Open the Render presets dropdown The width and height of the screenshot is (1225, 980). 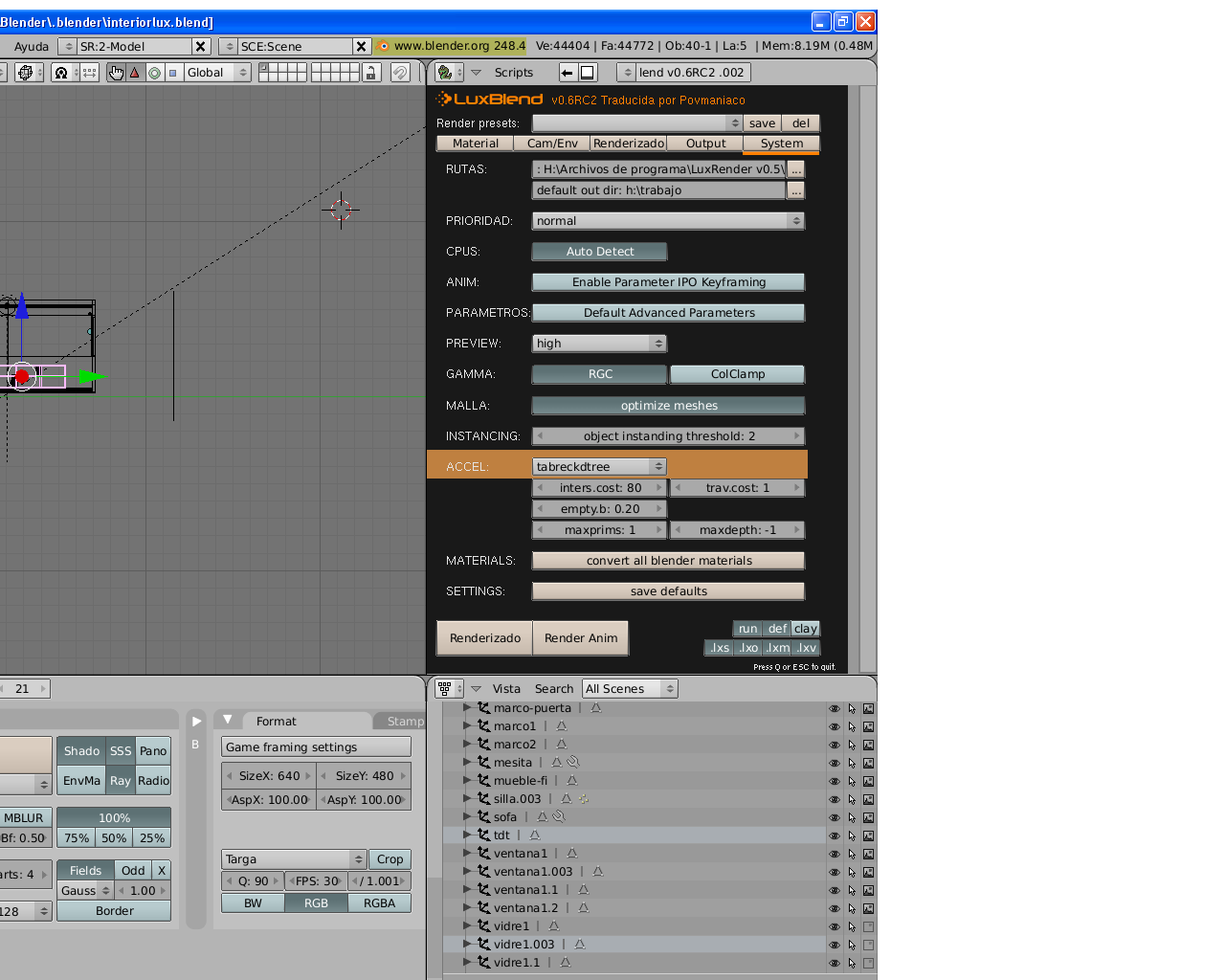[x=637, y=123]
